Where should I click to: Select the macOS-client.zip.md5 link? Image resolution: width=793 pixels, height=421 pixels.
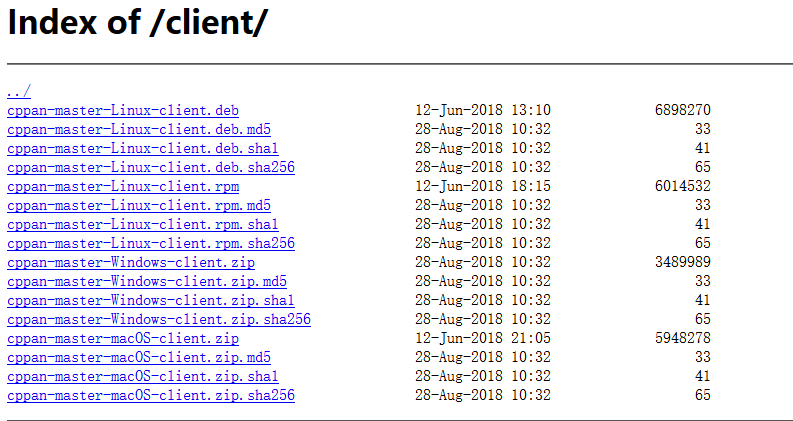(x=138, y=357)
